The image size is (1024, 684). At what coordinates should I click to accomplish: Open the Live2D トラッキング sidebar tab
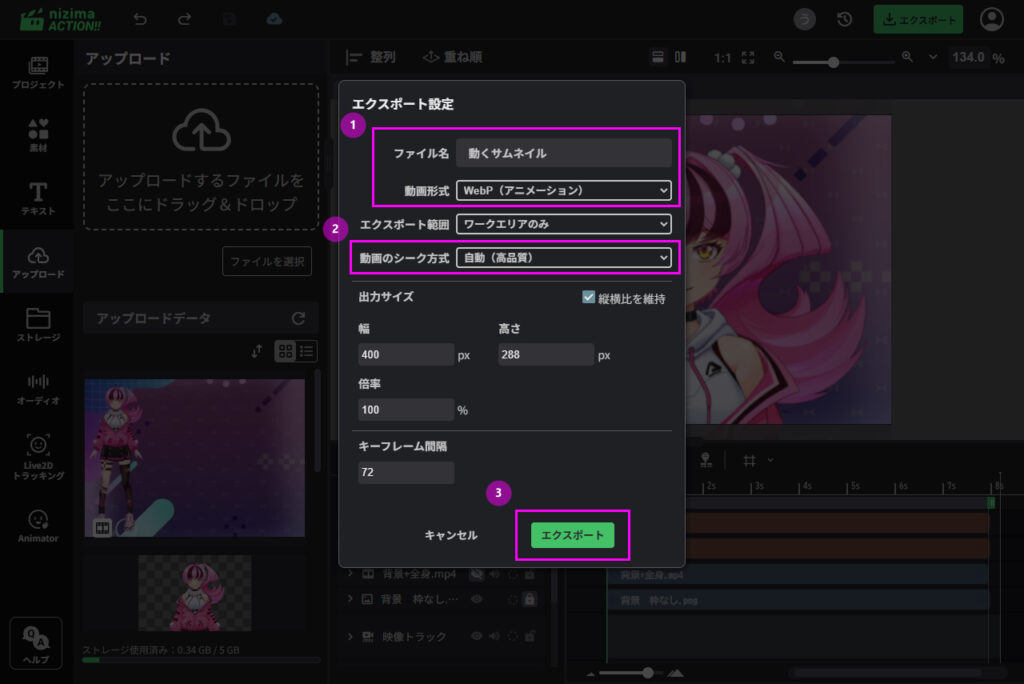(x=37, y=455)
